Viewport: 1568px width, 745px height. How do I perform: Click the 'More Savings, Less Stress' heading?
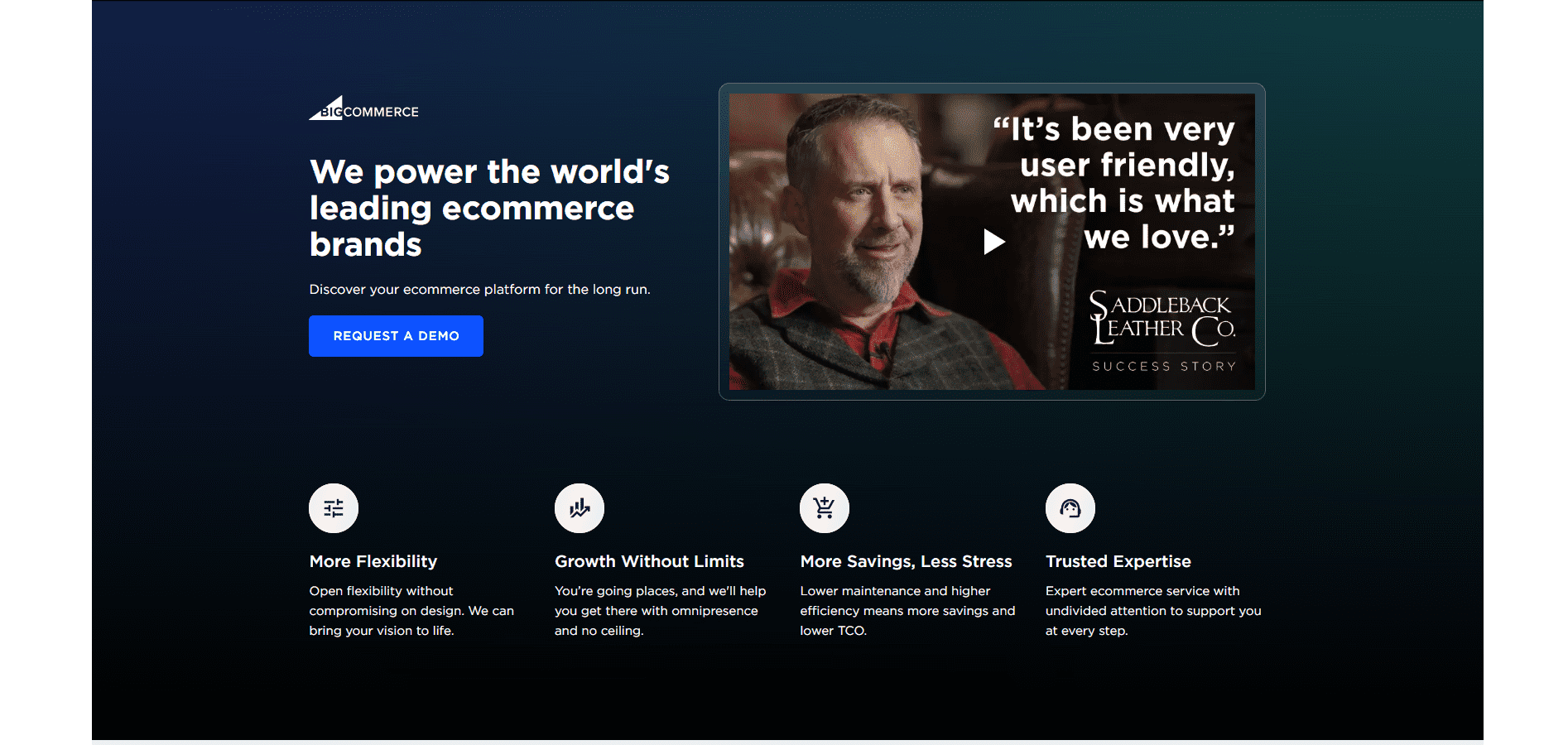[x=906, y=561]
